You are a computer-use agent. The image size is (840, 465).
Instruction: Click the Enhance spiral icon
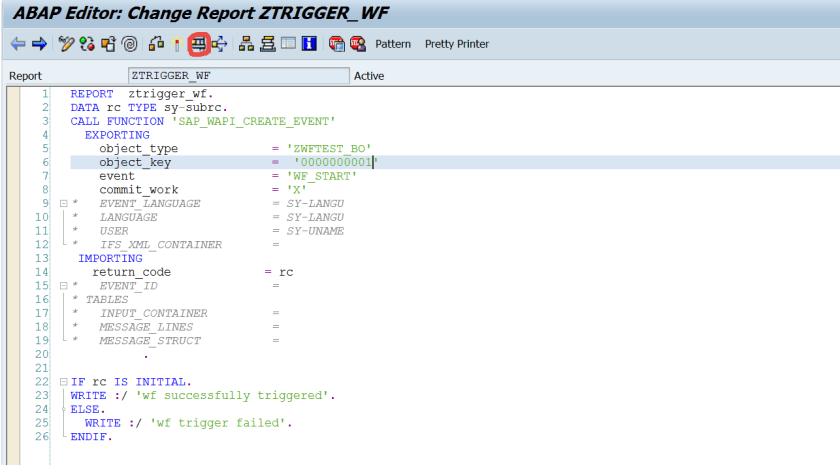point(130,44)
